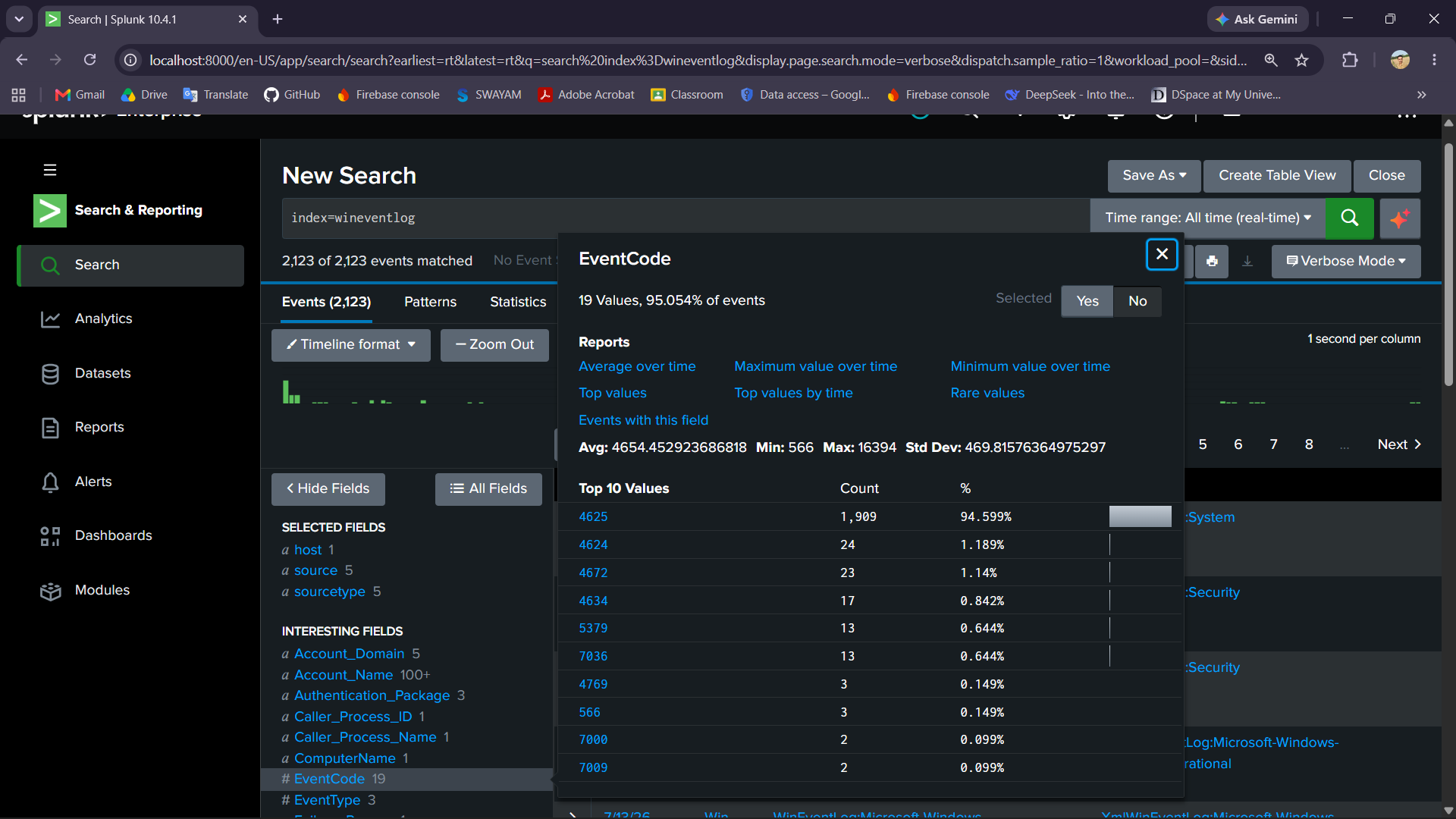Open the Gmail bookmark
Image resolution: width=1456 pixels, height=819 pixels.
pos(80,95)
